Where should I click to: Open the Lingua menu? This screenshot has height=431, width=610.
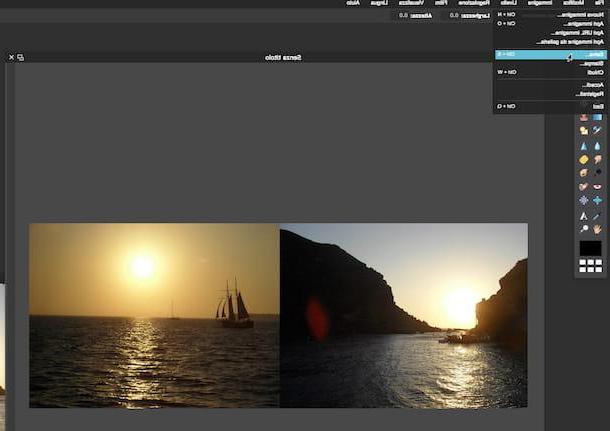pyautogui.click(x=377, y=3)
